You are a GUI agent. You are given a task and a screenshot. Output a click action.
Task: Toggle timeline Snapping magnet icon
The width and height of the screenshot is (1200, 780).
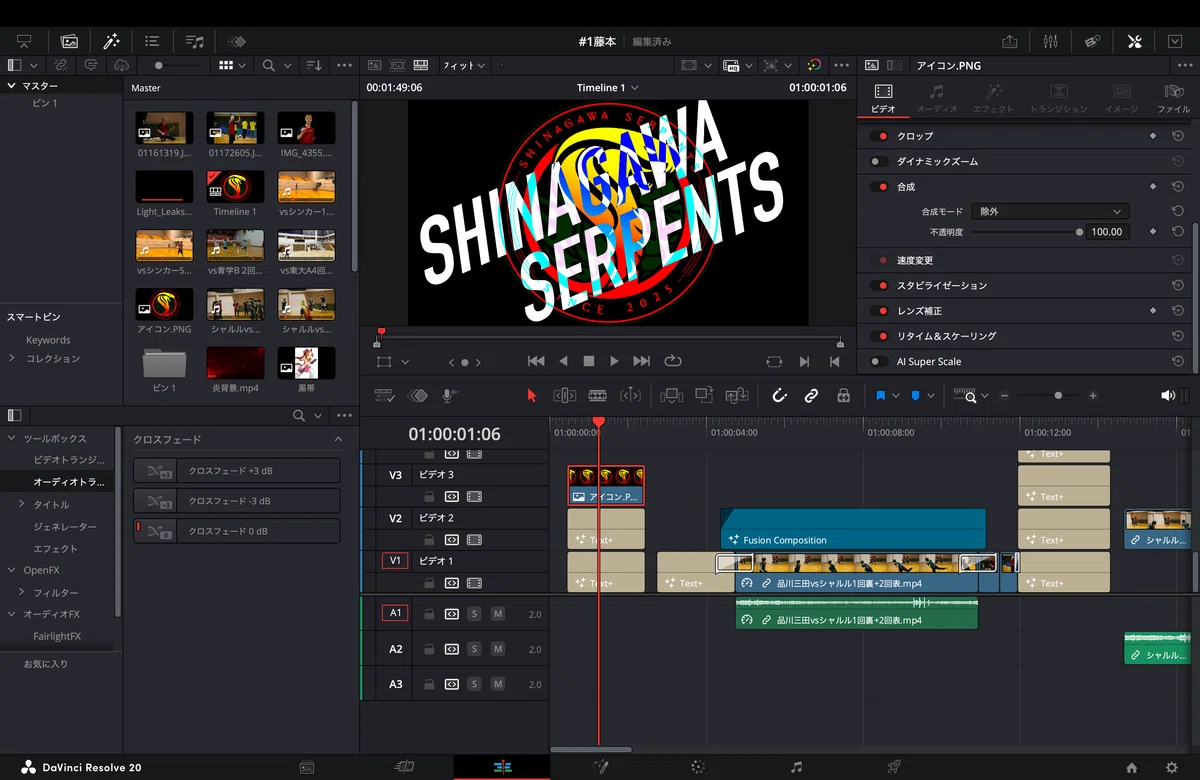(x=780, y=395)
